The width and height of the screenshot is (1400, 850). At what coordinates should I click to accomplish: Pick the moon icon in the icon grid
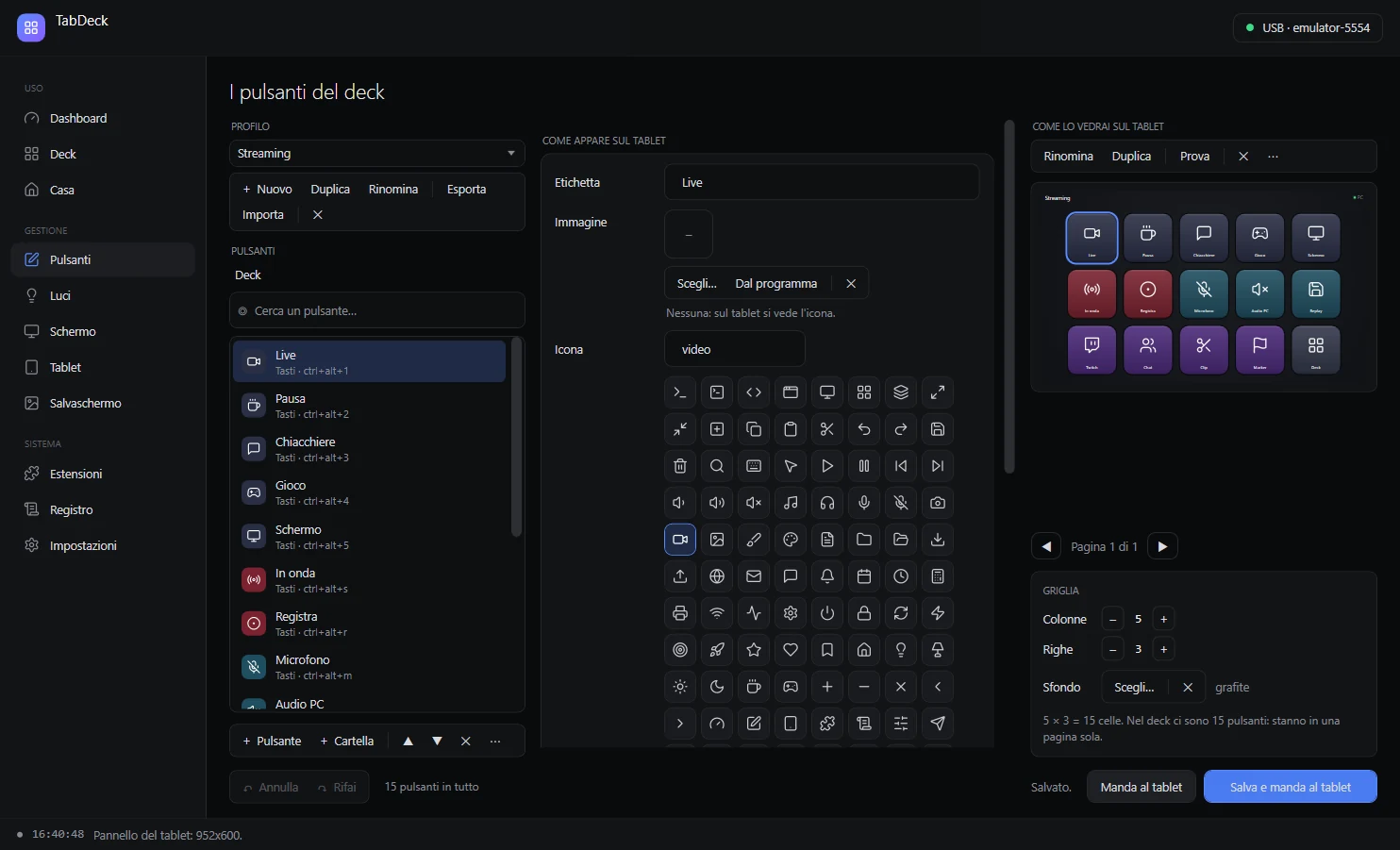(717, 687)
